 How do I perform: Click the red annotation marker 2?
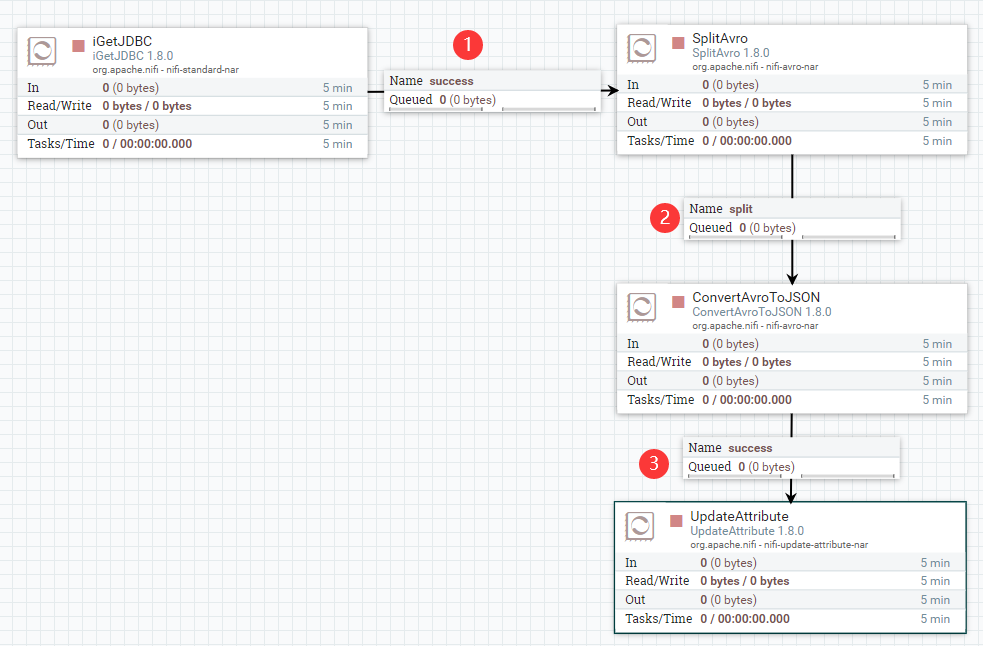tap(665, 217)
